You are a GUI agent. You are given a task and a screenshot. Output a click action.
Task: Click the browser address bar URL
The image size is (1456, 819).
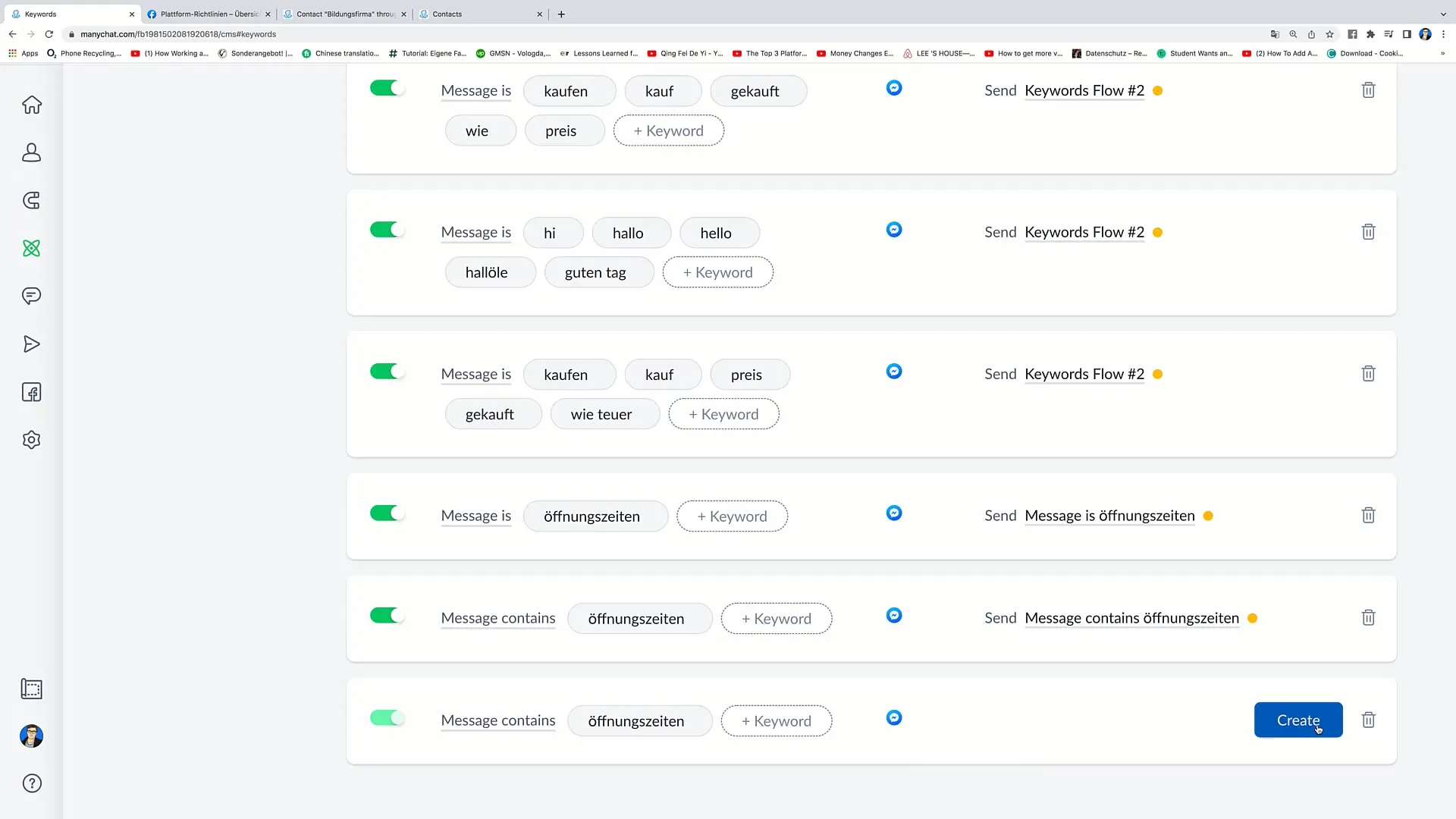click(178, 34)
